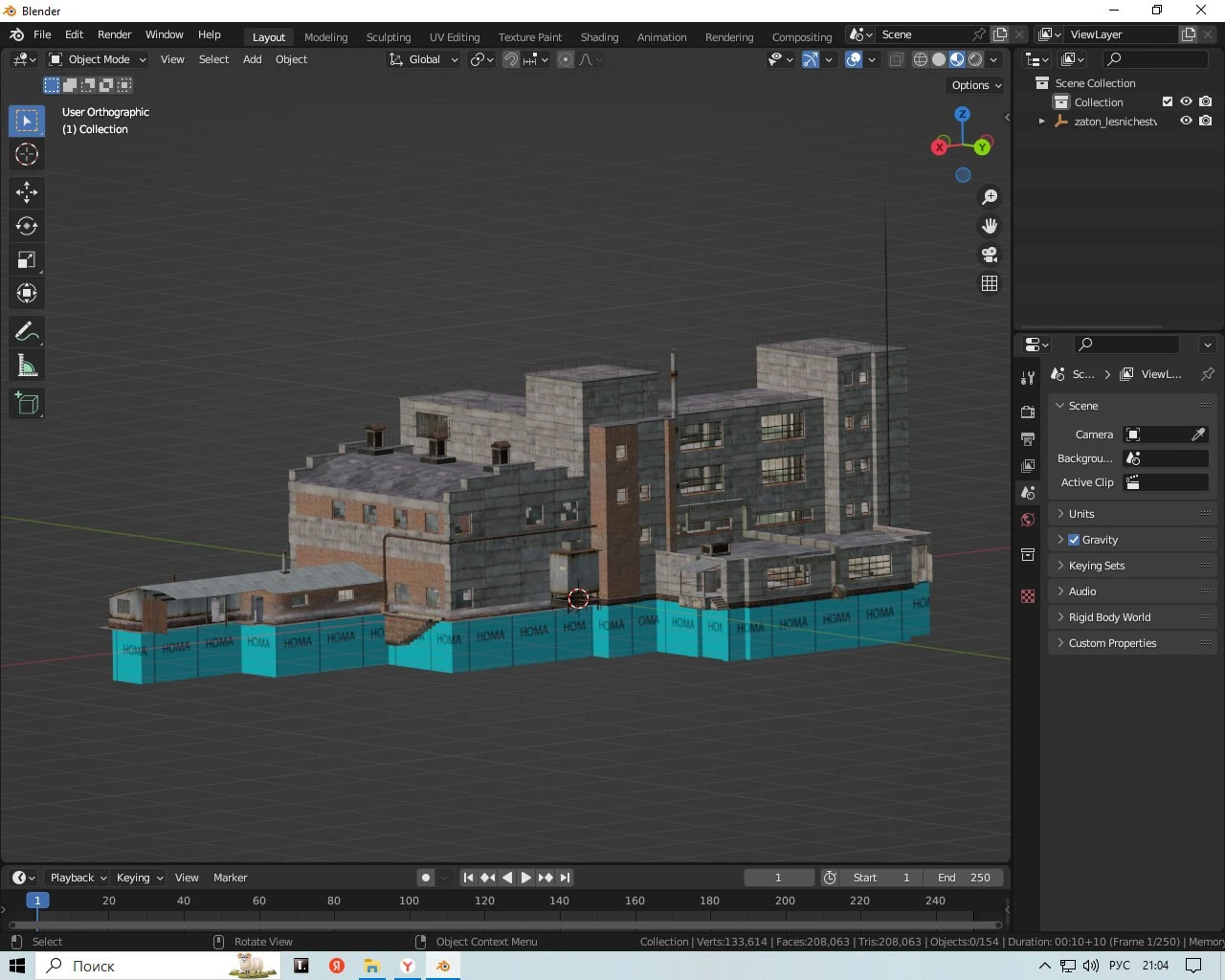Expand the zaton_lesnichestv tree item
Image resolution: width=1225 pixels, height=980 pixels.
tap(1042, 122)
